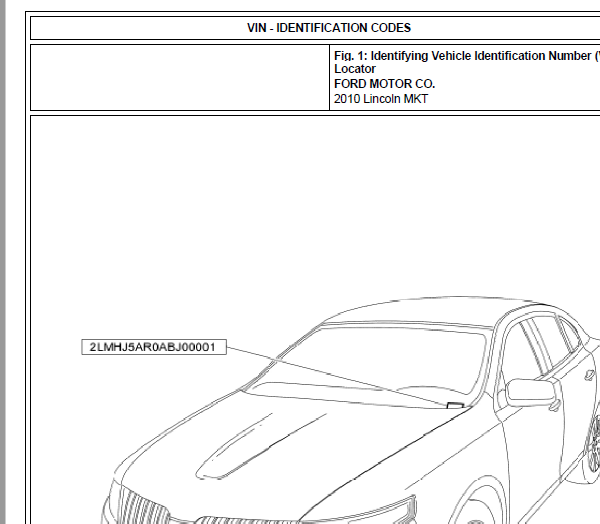The image size is (600, 524).
Task: Click the VIN plate marker on the dashboard
Action: click(x=455, y=405)
